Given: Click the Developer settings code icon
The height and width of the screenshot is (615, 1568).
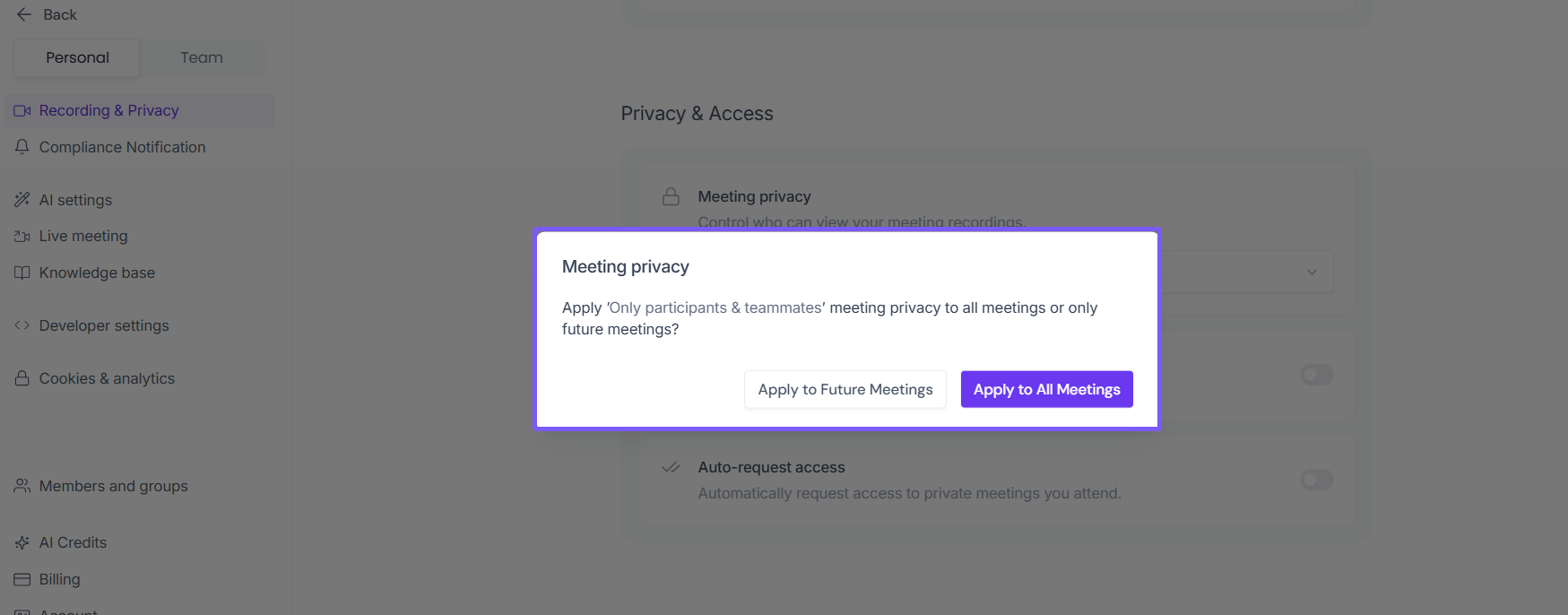Looking at the screenshot, I should 22,325.
